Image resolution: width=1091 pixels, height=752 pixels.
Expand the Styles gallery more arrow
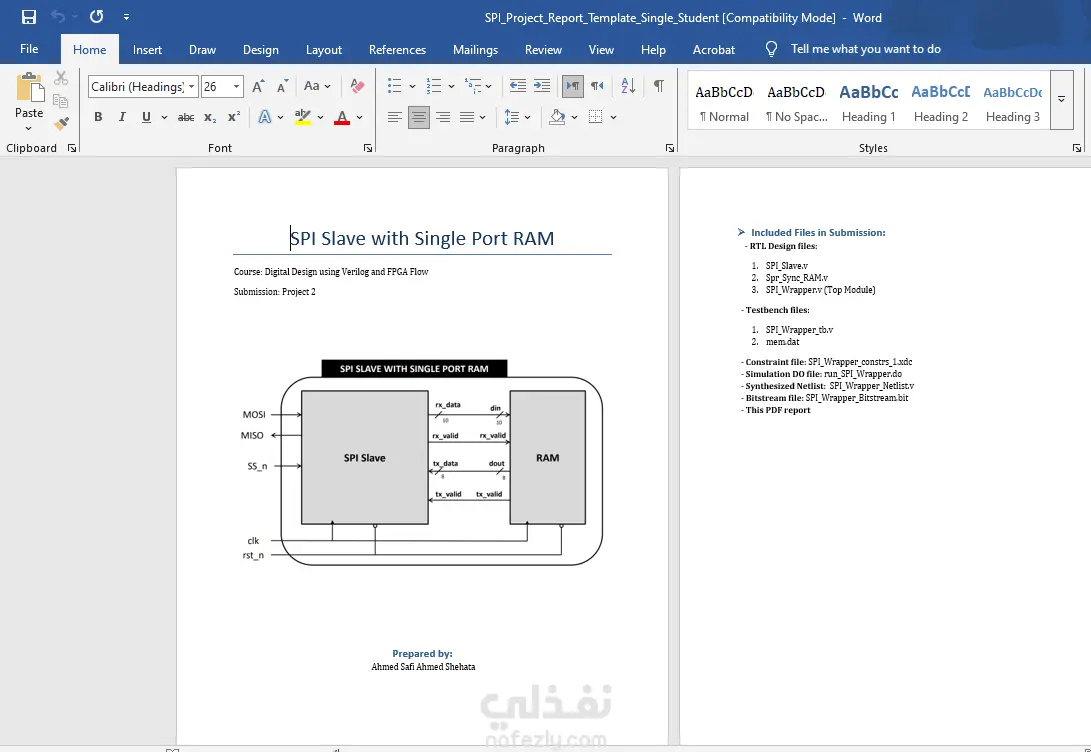pos(1061,100)
